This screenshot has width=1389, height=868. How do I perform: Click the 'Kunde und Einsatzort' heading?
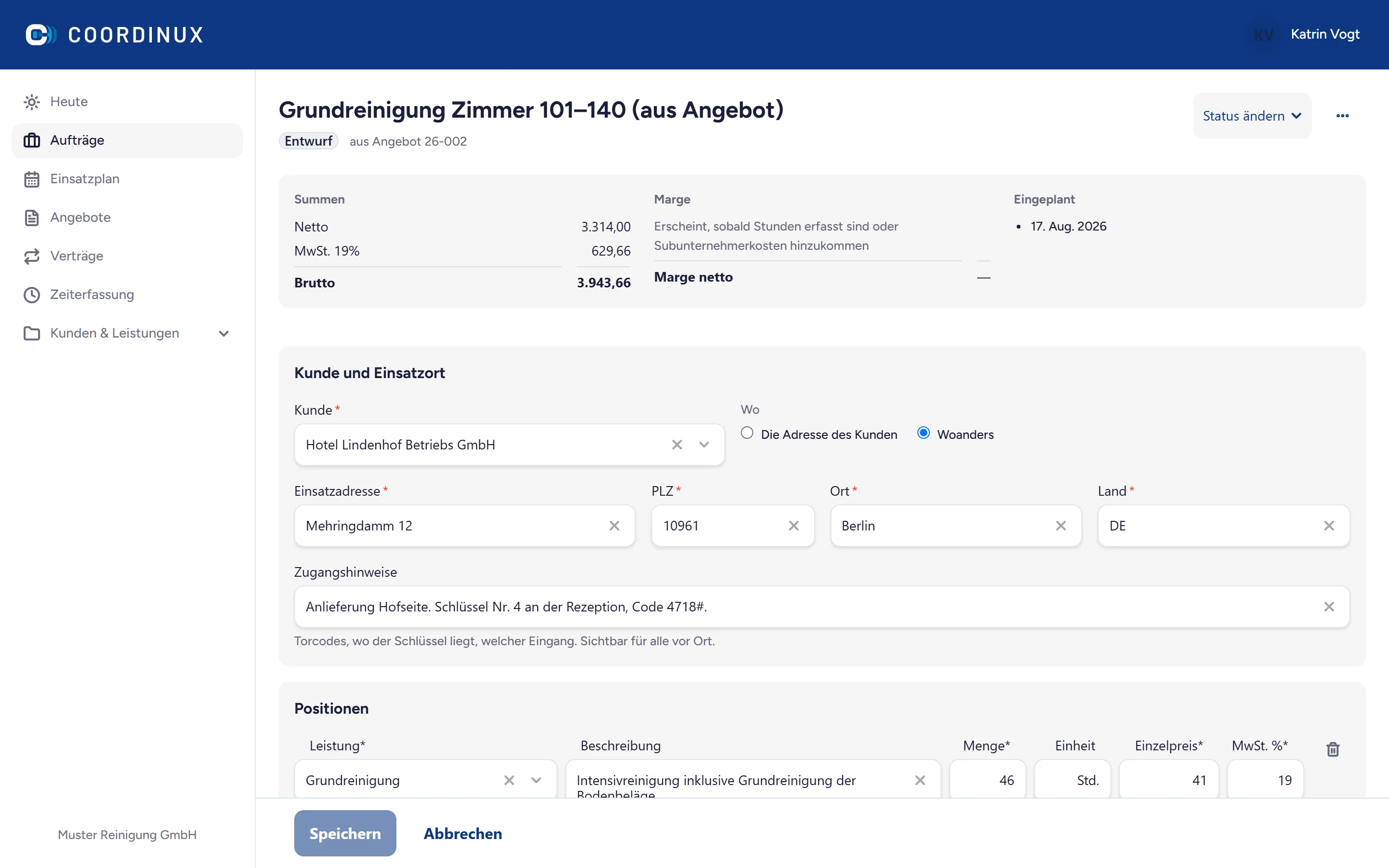[x=369, y=373]
